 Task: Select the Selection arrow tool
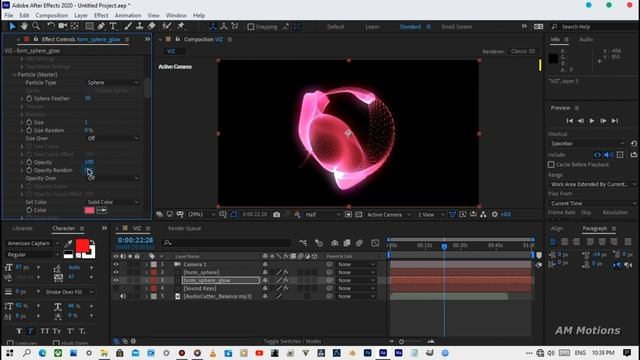click(x=12, y=27)
